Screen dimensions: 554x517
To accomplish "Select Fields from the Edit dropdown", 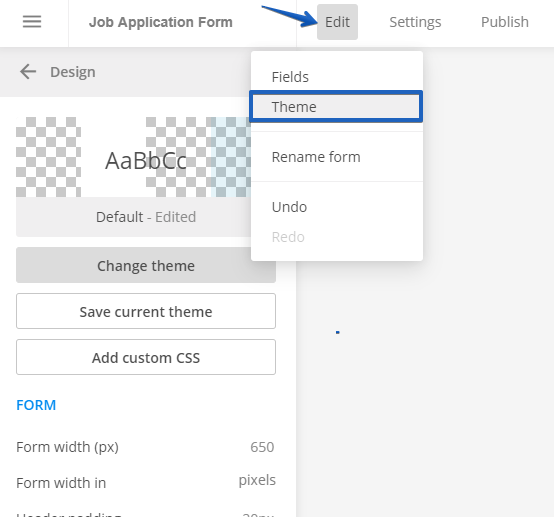I will pos(336,77).
